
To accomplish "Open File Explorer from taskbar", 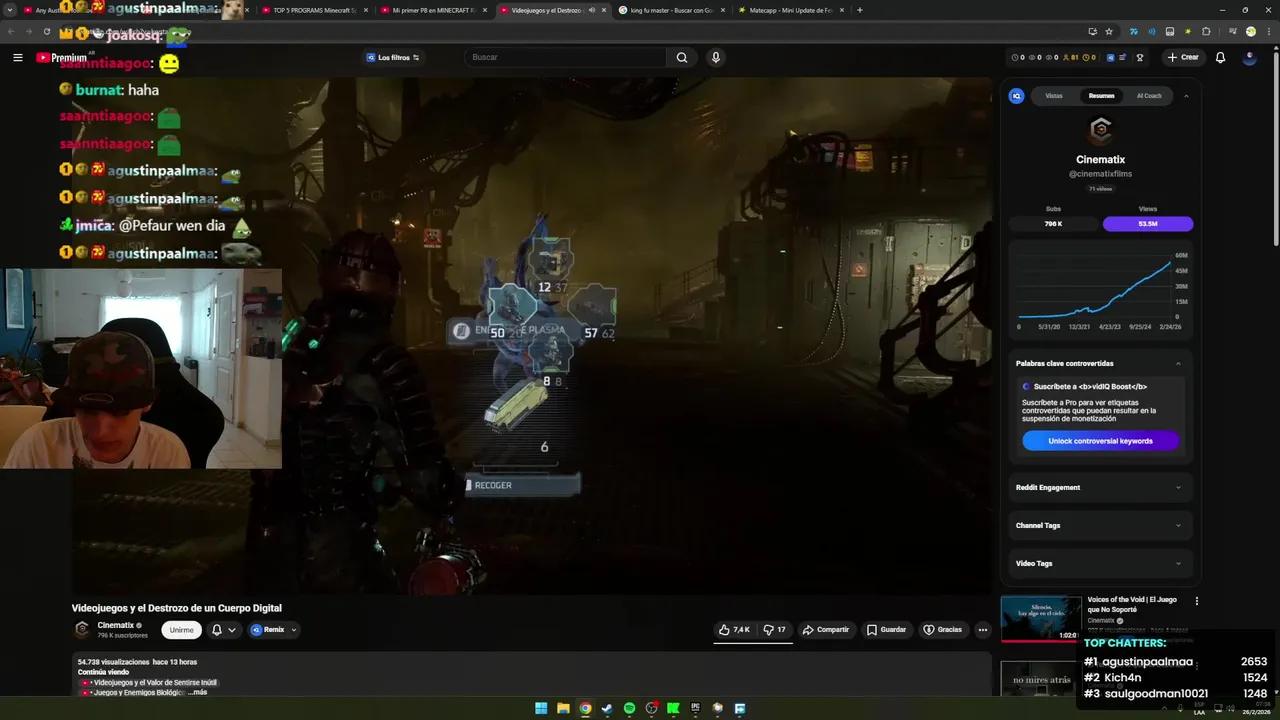I will point(563,708).
